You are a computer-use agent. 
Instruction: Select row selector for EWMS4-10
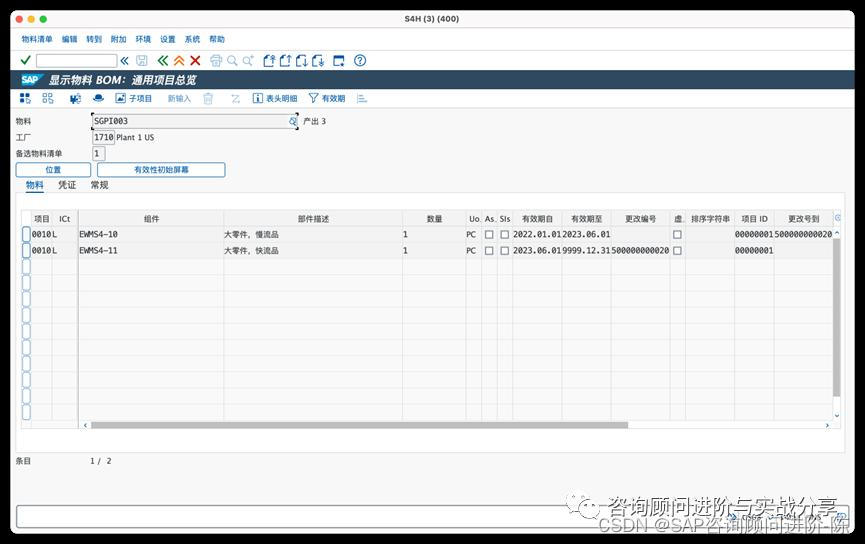(26, 234)
